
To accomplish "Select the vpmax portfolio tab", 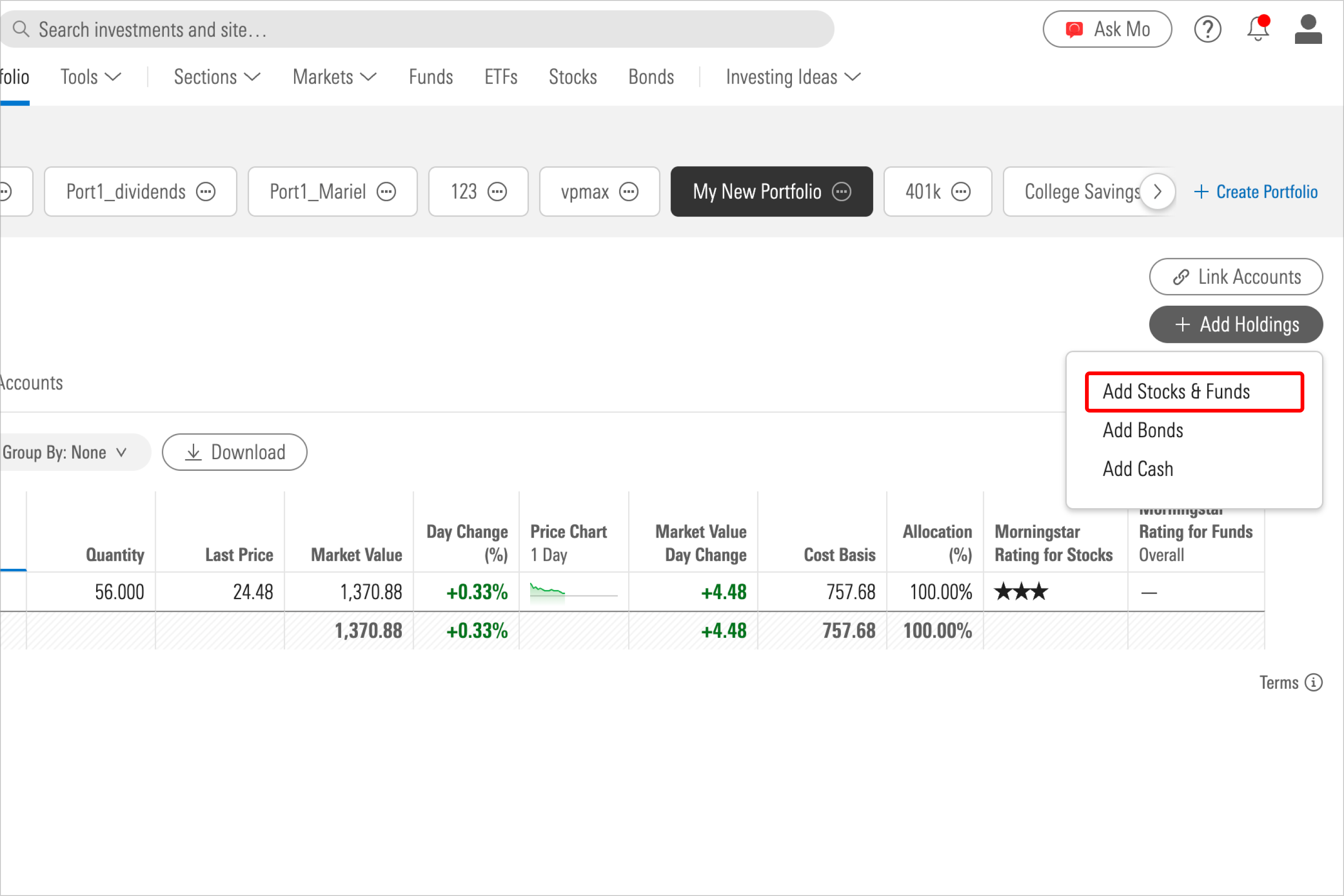I will (x=599, y=191).
